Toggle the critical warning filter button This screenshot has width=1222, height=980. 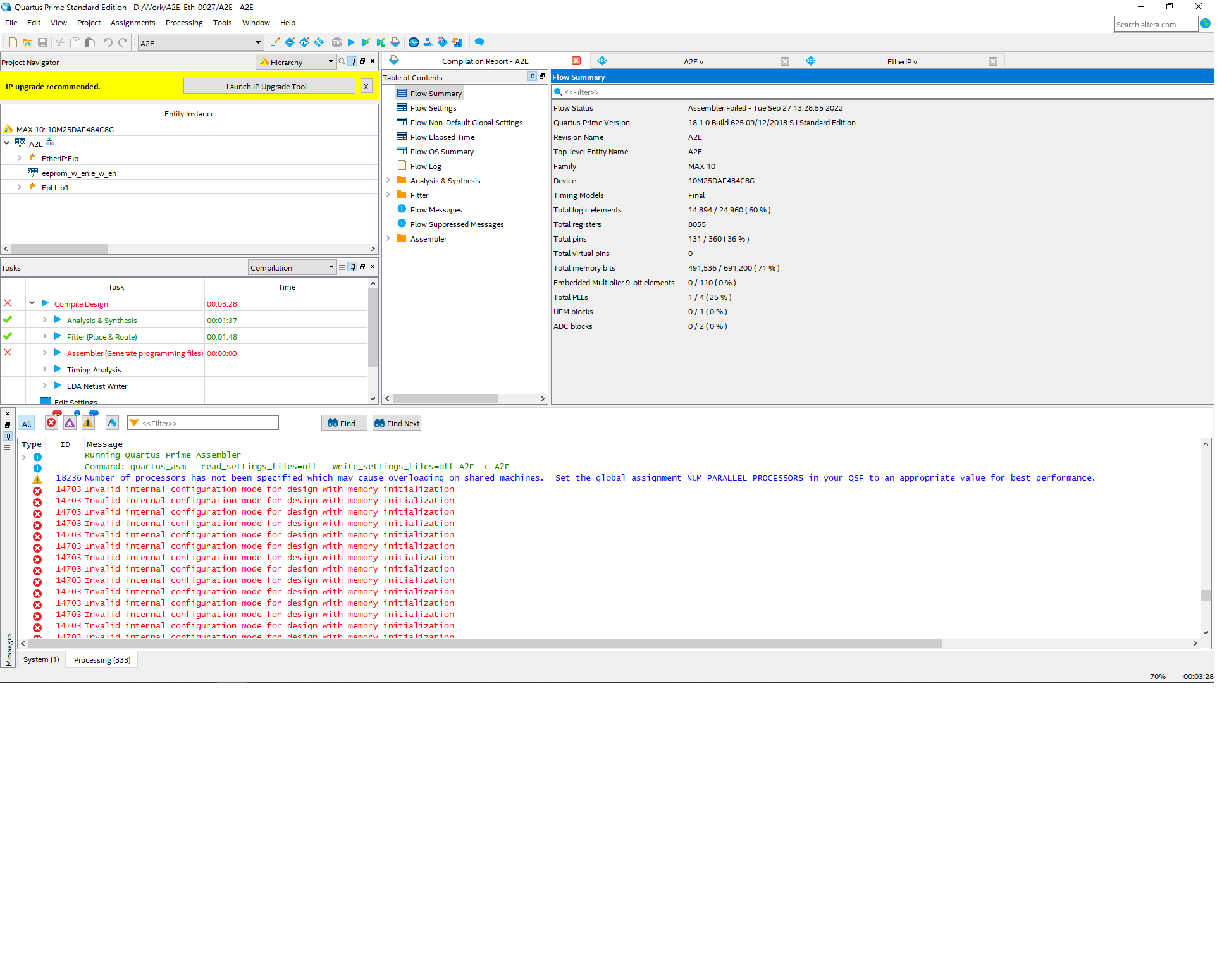click(70, 423)
